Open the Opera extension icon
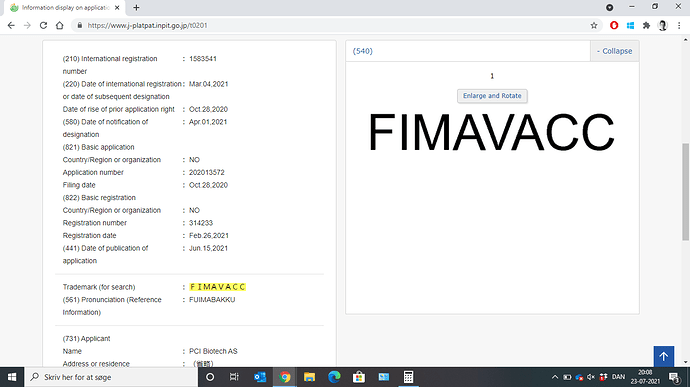Viewport: 690px width, 387px height. click(614, 26)
